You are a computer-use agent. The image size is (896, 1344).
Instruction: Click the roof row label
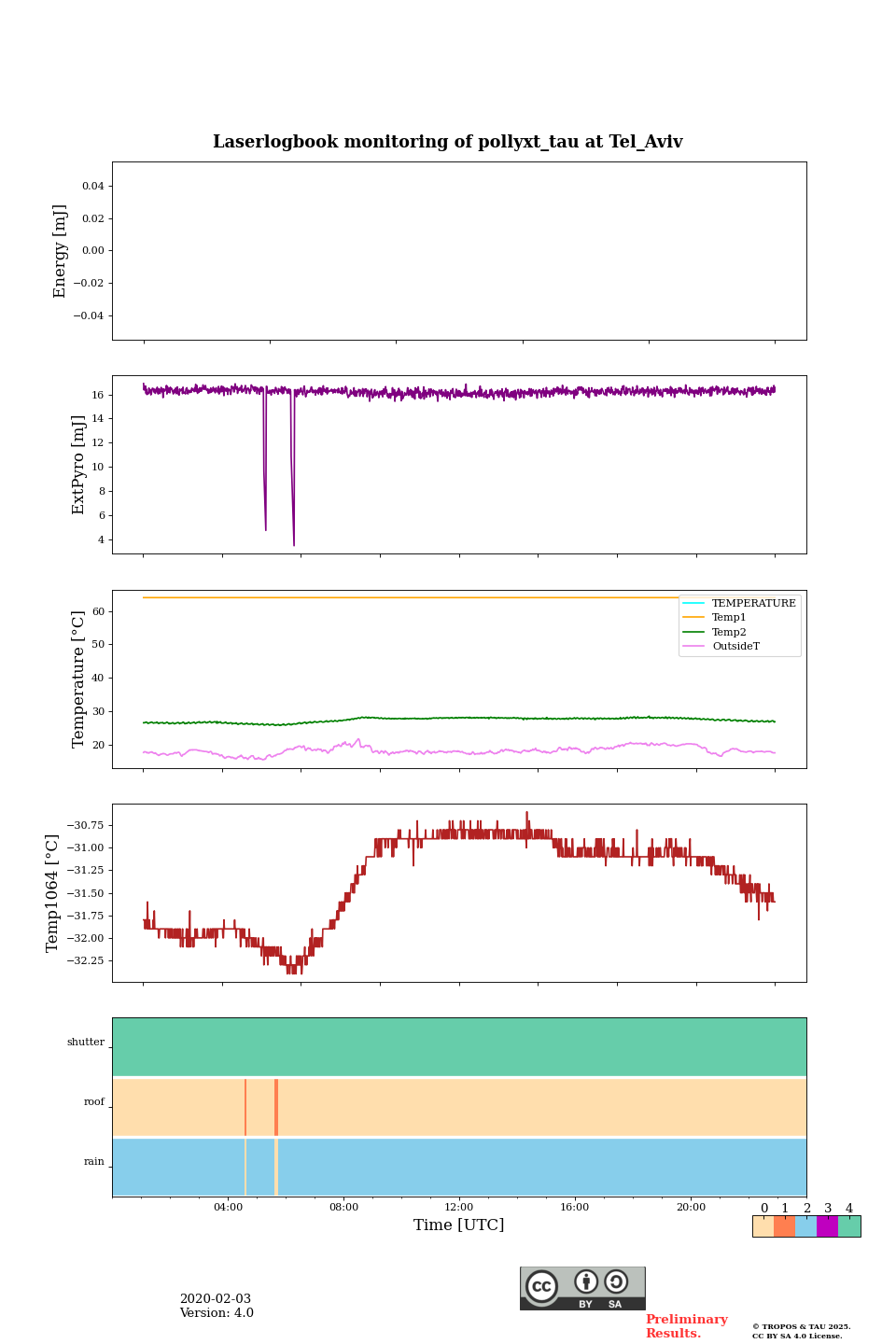[x=94, y=1102]
